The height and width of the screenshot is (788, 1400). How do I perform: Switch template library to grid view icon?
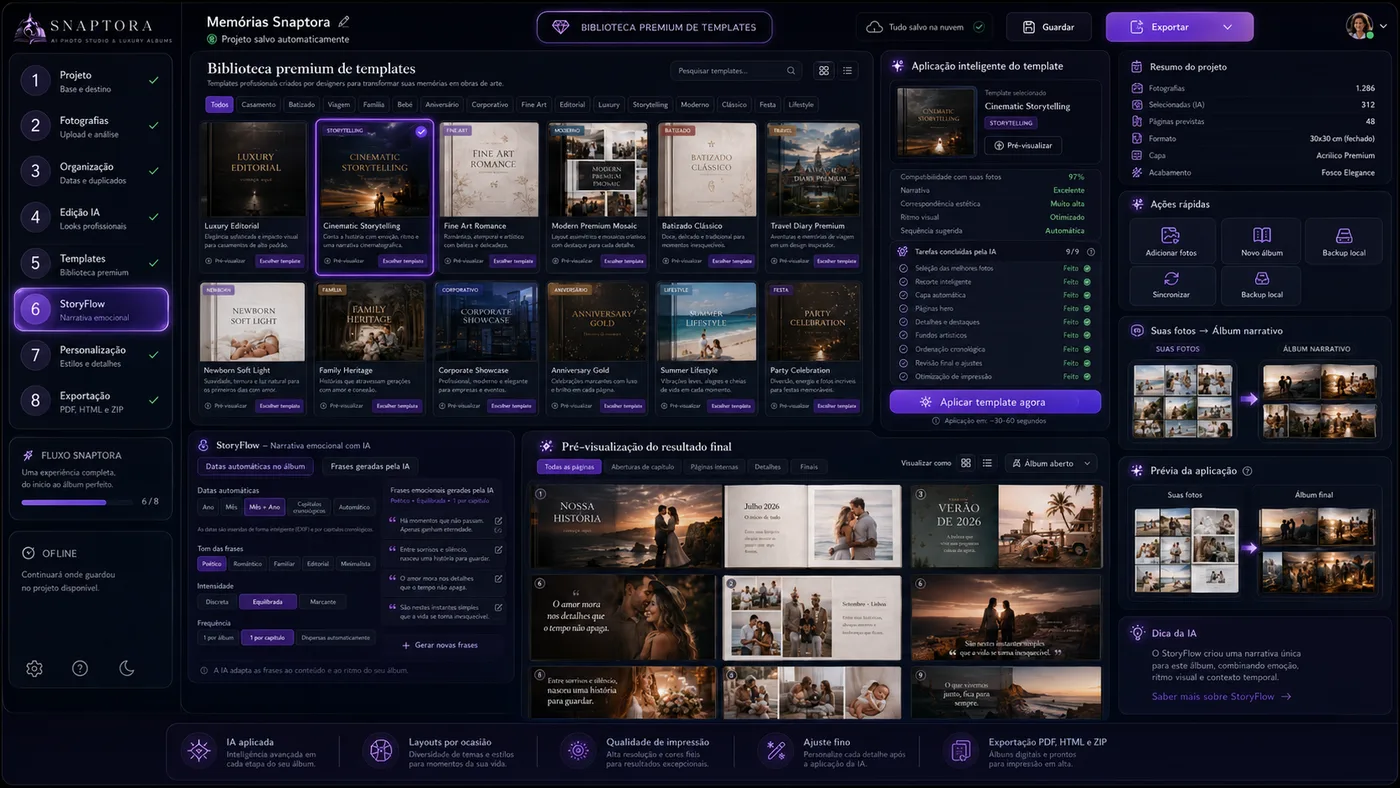click(824, 71)
